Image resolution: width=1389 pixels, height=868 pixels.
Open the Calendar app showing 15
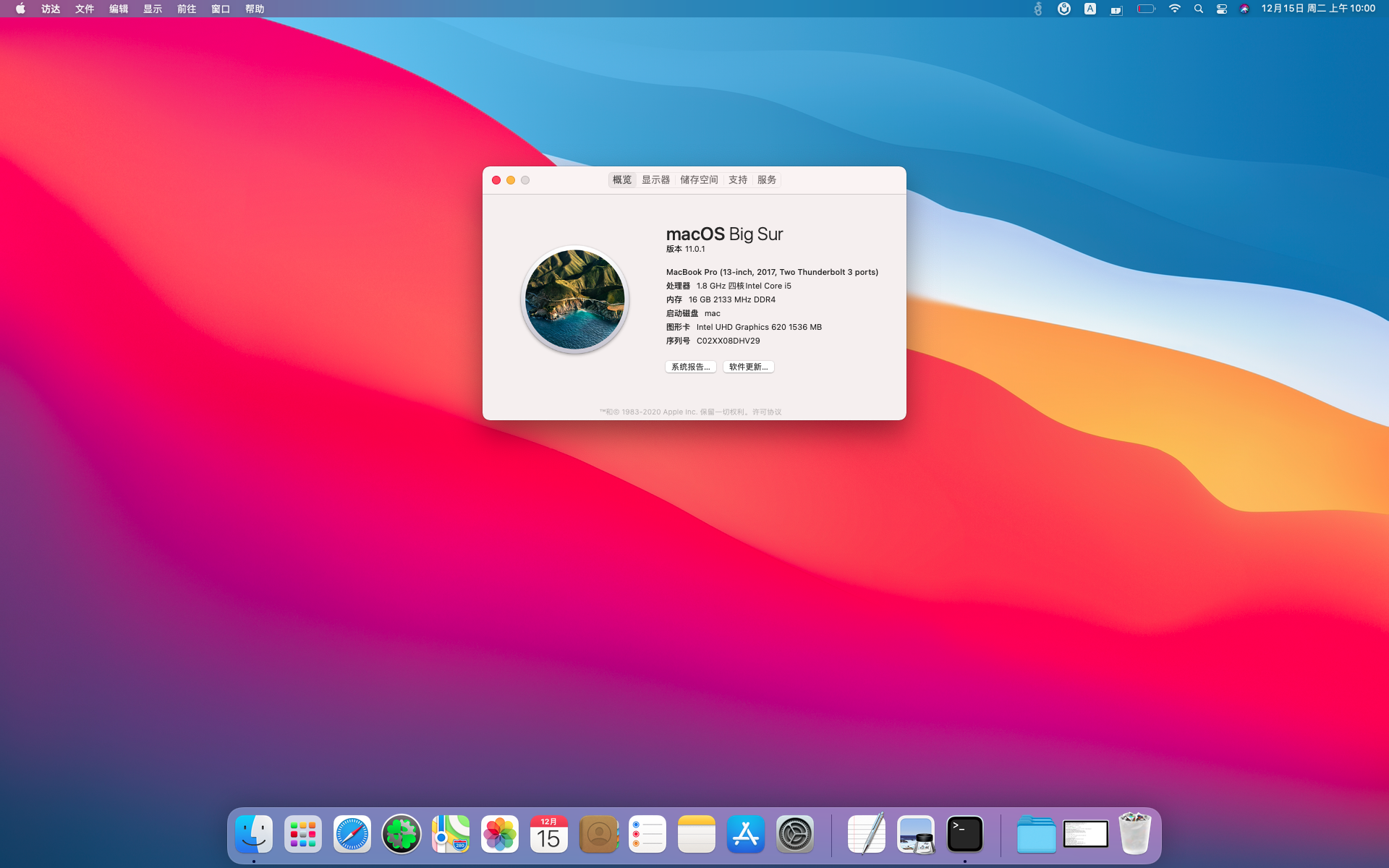[549, 835]
